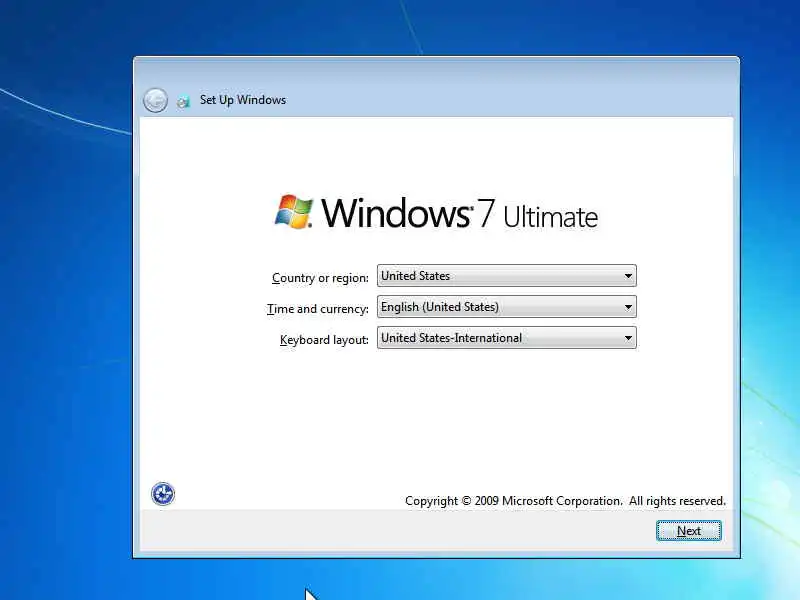Image resolution: width=800 pixels, height=600 pixels.
Task: Click the 'Country or region:' label
Action: tap(320, 278)
